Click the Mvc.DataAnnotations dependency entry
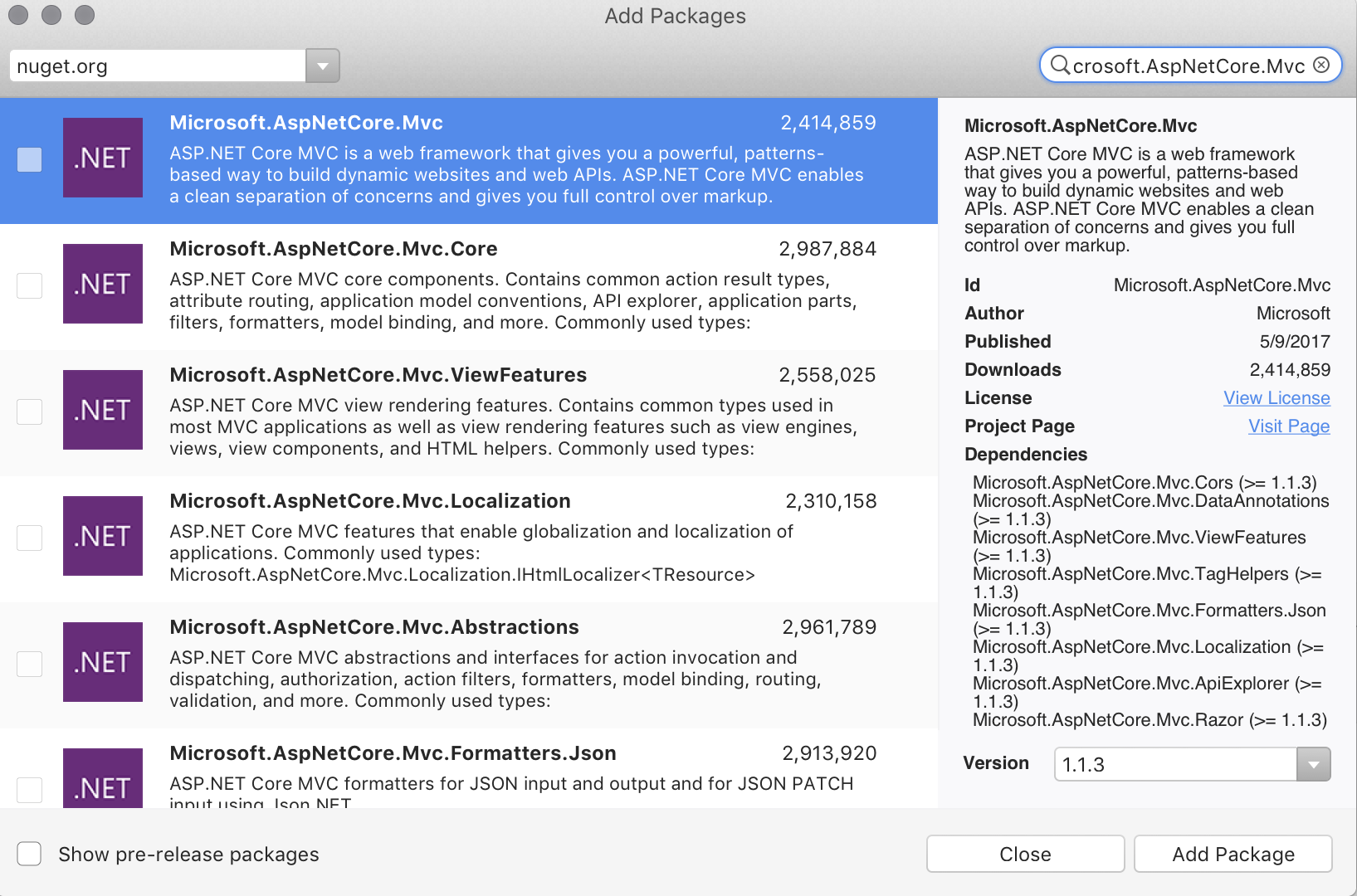 click(x=1150, y=510)
